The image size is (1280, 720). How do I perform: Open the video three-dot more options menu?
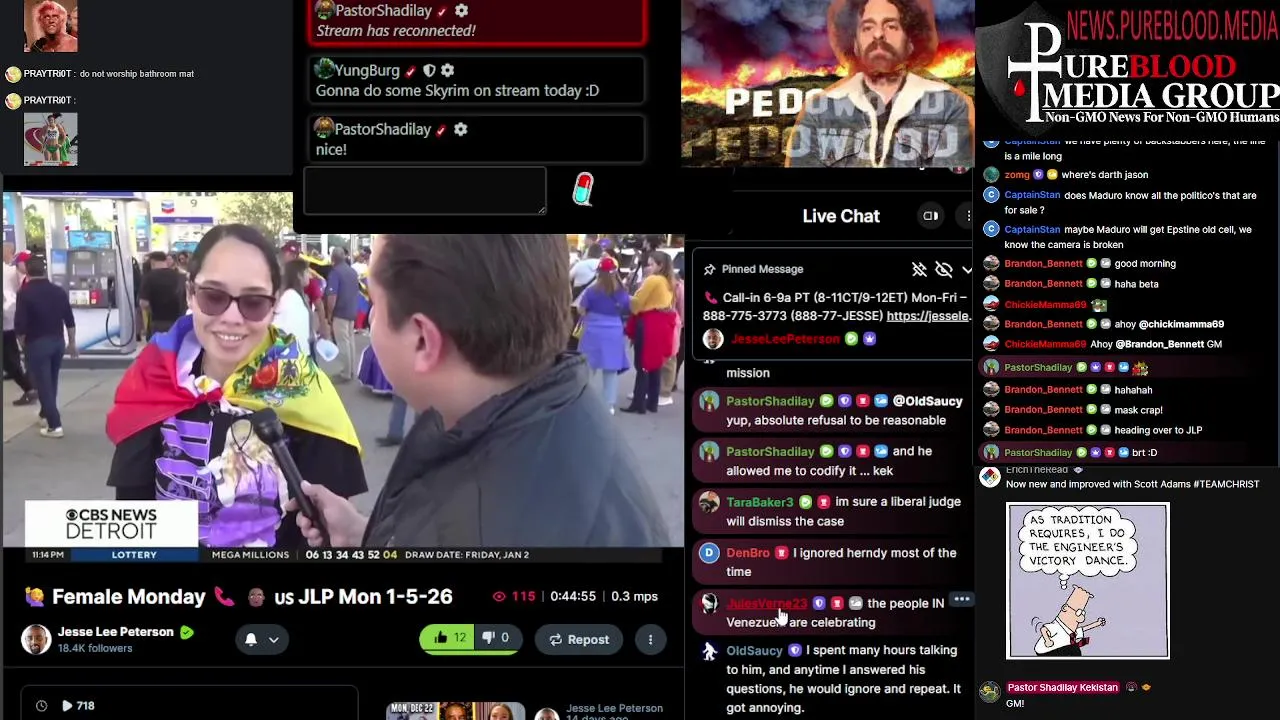tap(650, 639)
